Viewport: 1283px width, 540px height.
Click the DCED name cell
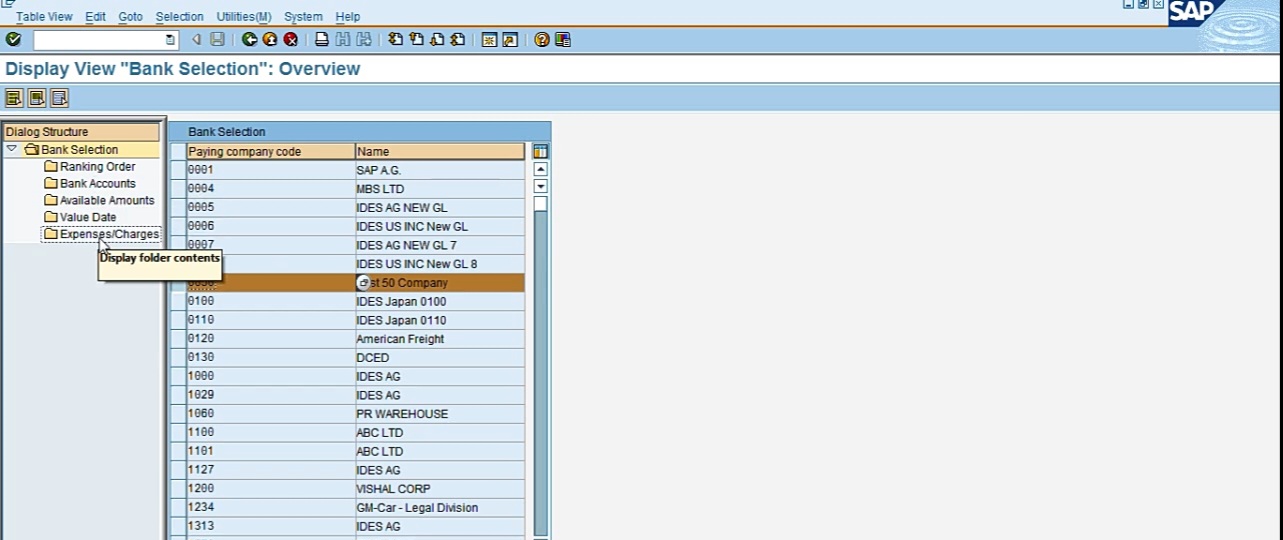440,358
